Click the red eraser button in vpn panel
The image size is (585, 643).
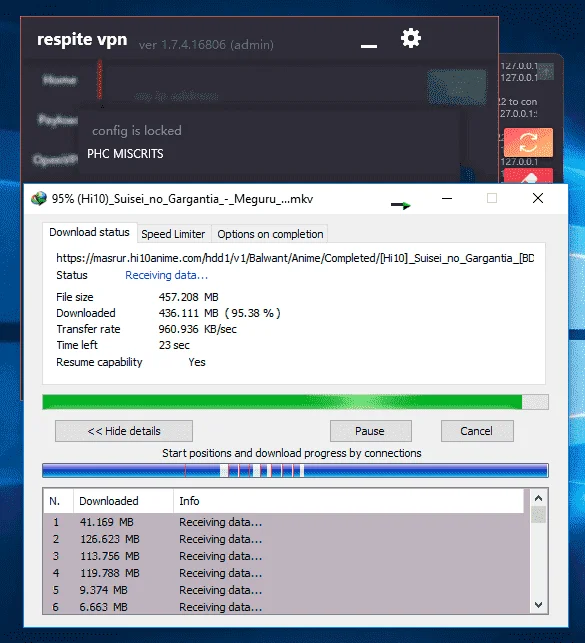[x=528, y=176]
